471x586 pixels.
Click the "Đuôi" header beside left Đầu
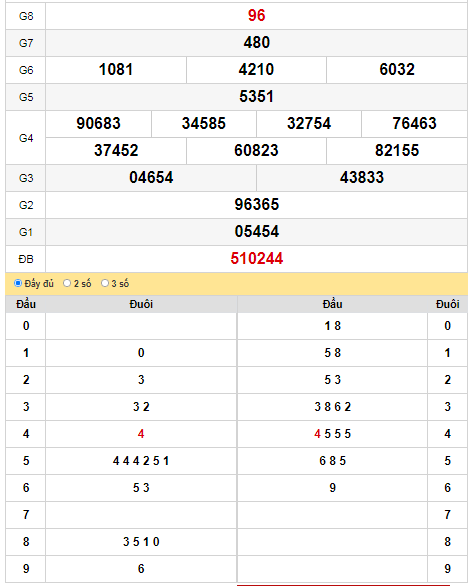[141, 304]
